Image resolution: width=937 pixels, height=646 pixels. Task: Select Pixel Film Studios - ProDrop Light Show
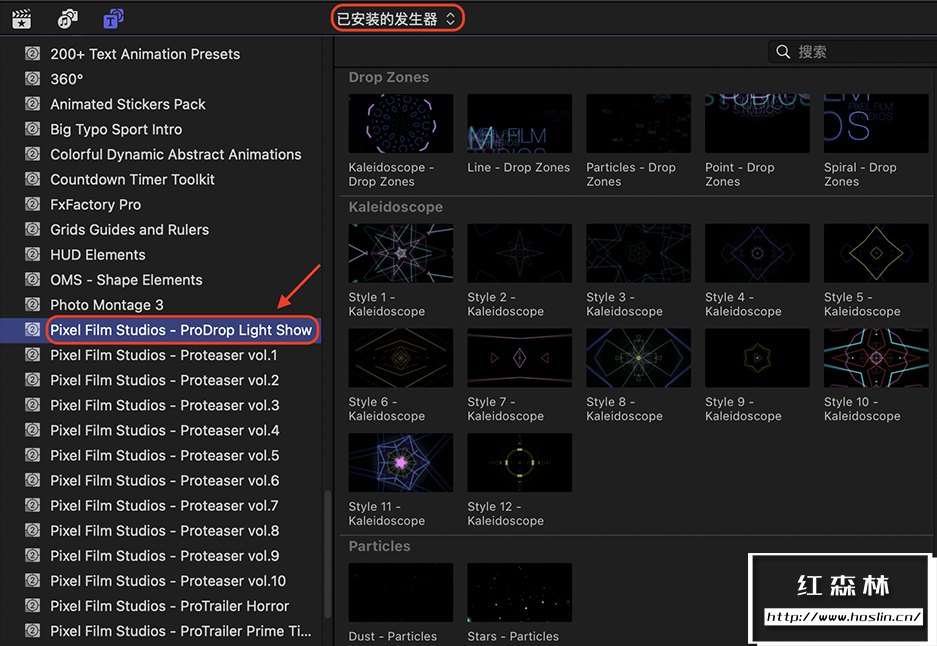click(x=181, y=330)
